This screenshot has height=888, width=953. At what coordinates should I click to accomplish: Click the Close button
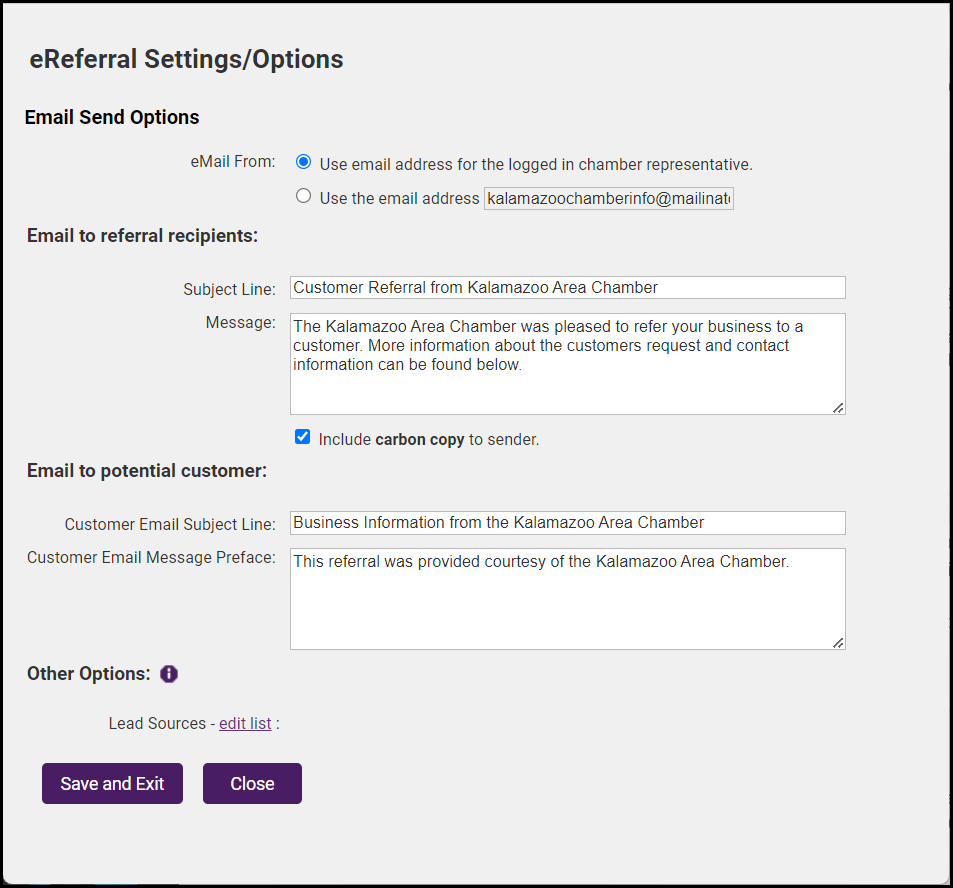point(252,784)
